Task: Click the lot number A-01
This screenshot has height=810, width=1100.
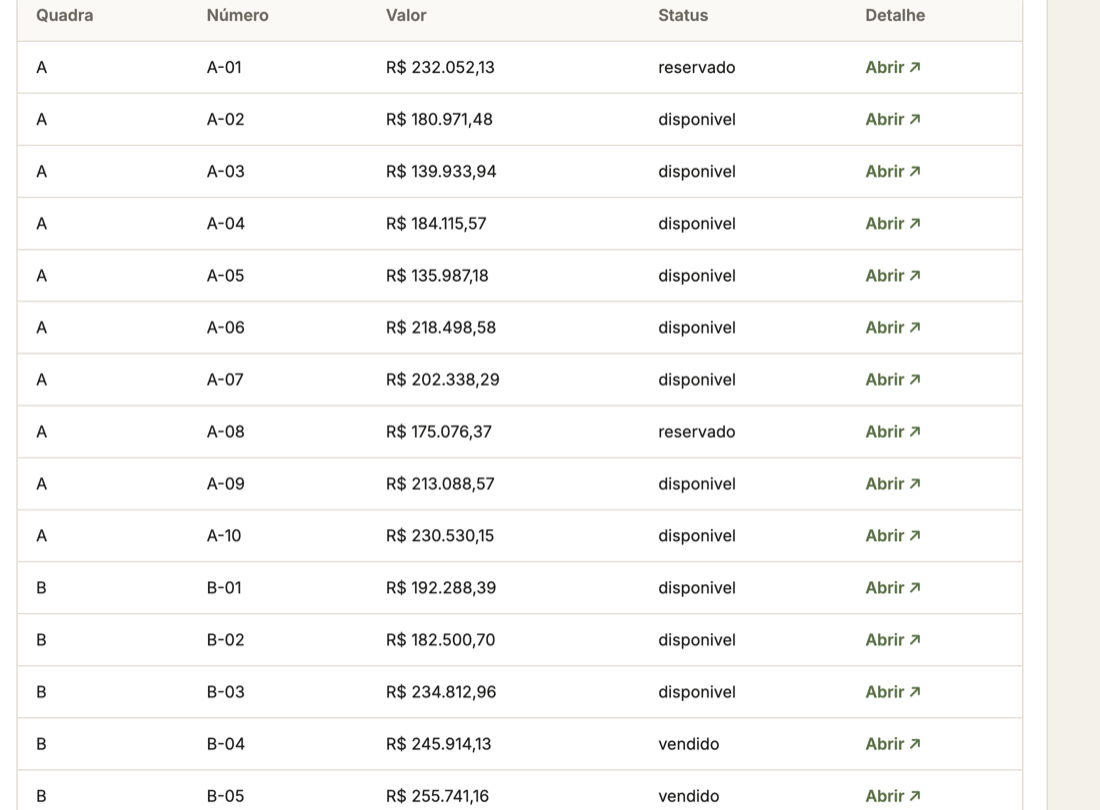Action: (224, 67)
